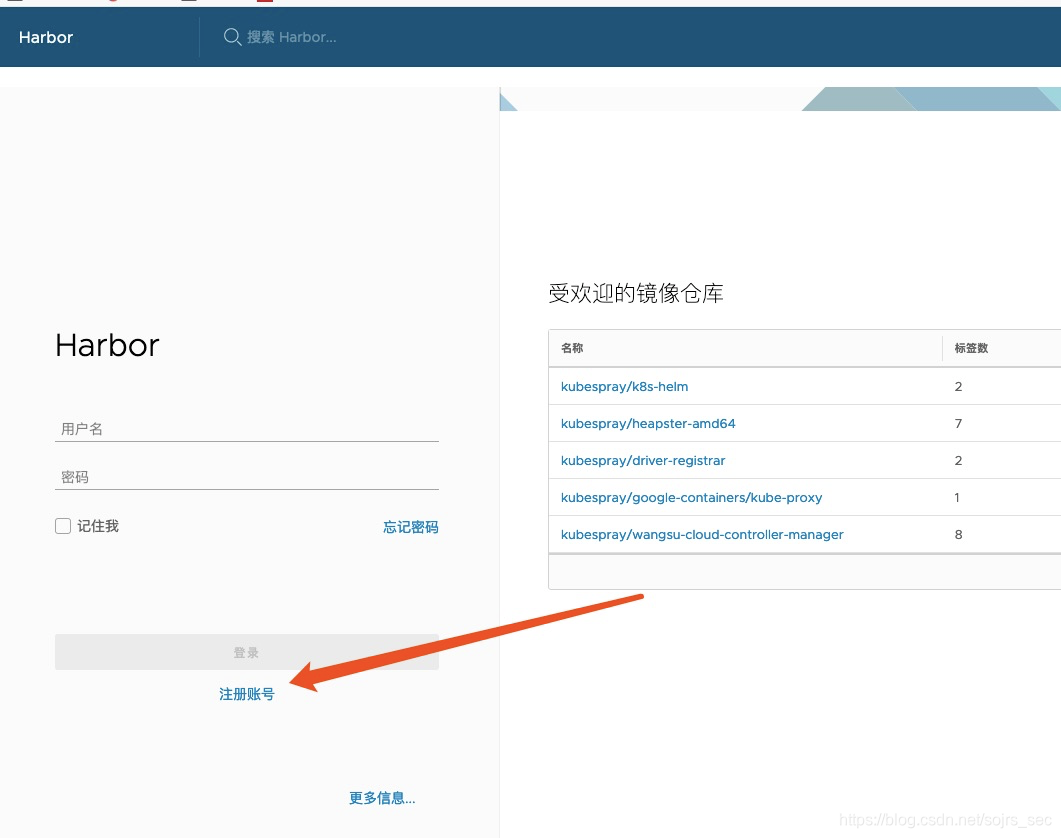Click the Harbor logo in header
1061x838 pixels.
pos(45,37)
